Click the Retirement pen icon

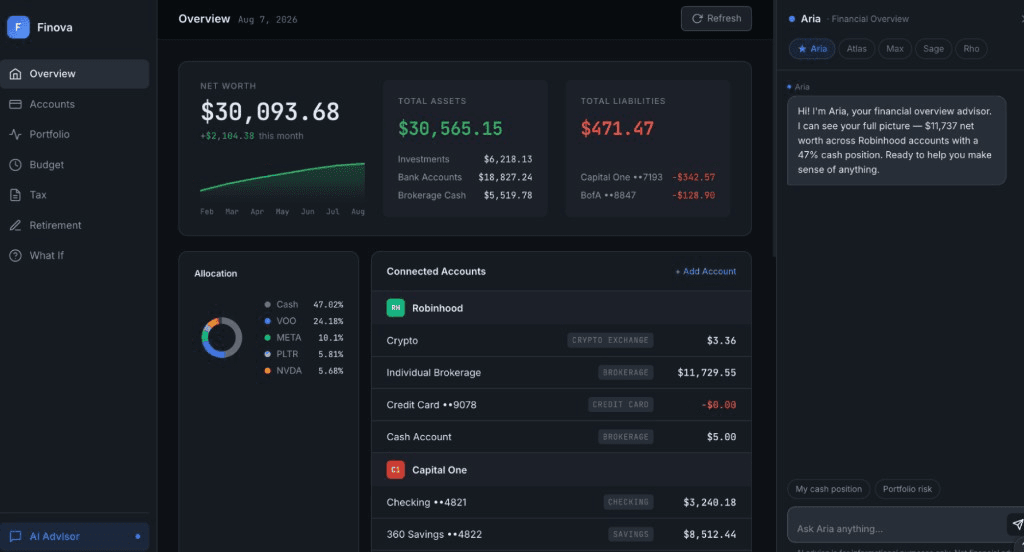pyautogui.click(x=16, y=225)
